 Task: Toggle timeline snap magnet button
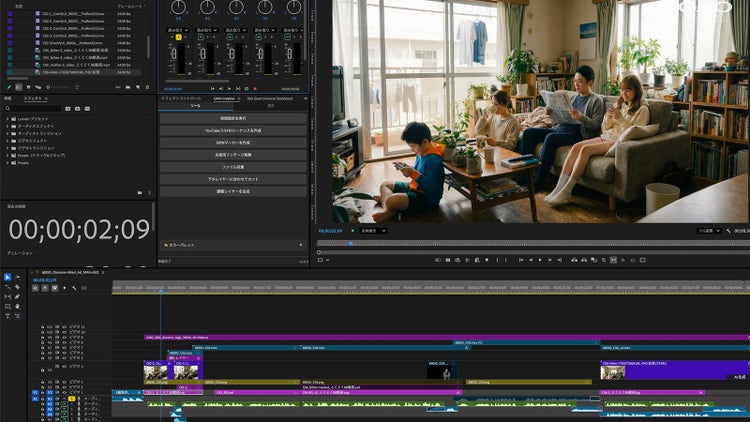(x=45, y=288)
